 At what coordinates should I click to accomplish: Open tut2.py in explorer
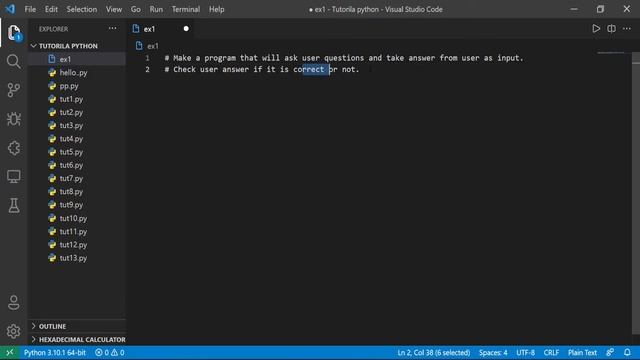coord(77,112)
